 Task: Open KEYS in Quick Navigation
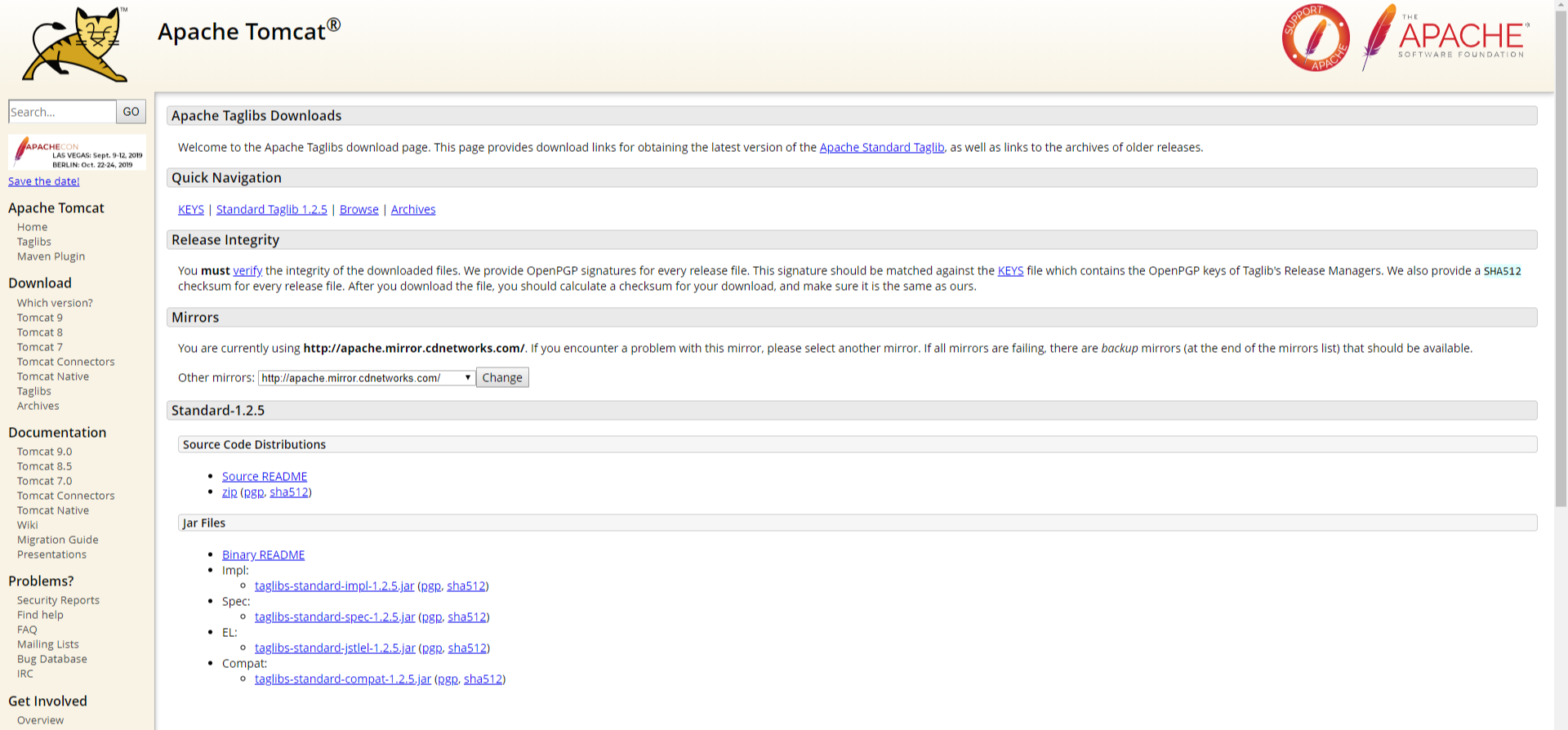pyautogui.click(x=191, y=210)
